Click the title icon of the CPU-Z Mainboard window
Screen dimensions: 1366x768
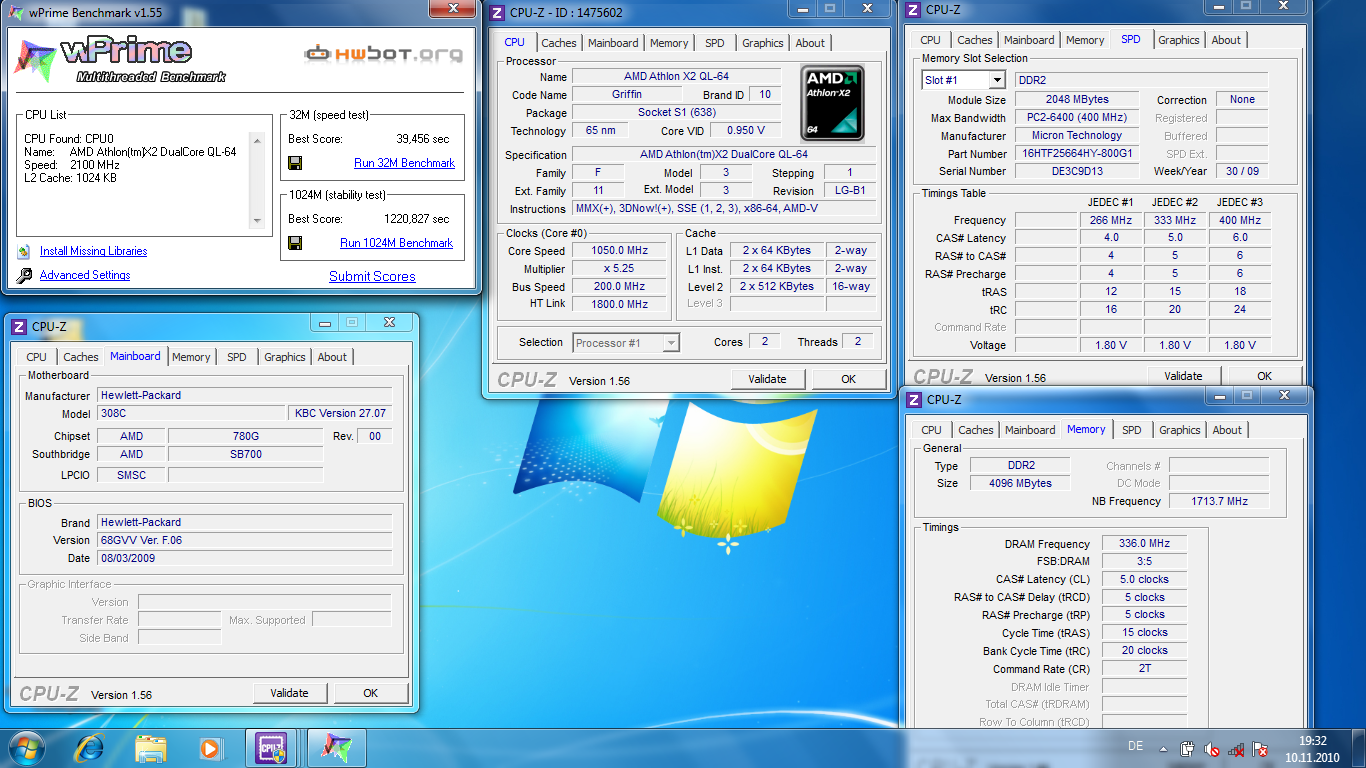[19, 326]
